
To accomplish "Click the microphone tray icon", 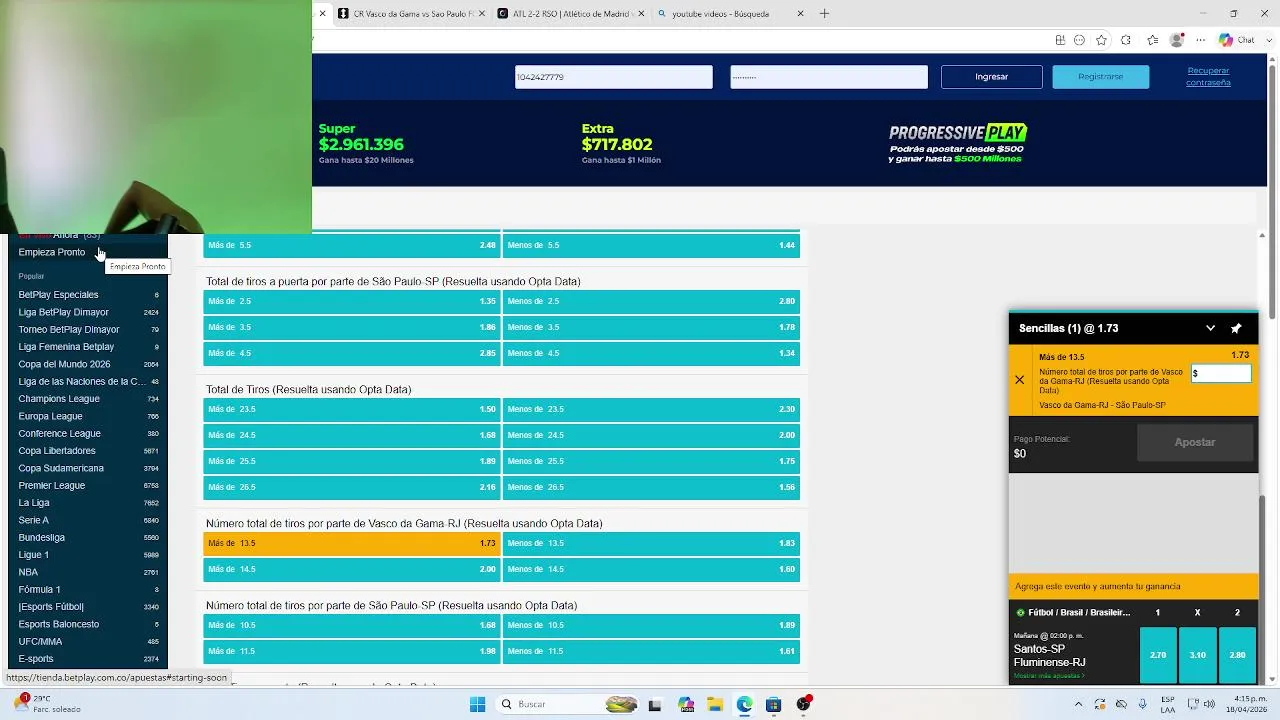I will click(x=1142, y=704).
